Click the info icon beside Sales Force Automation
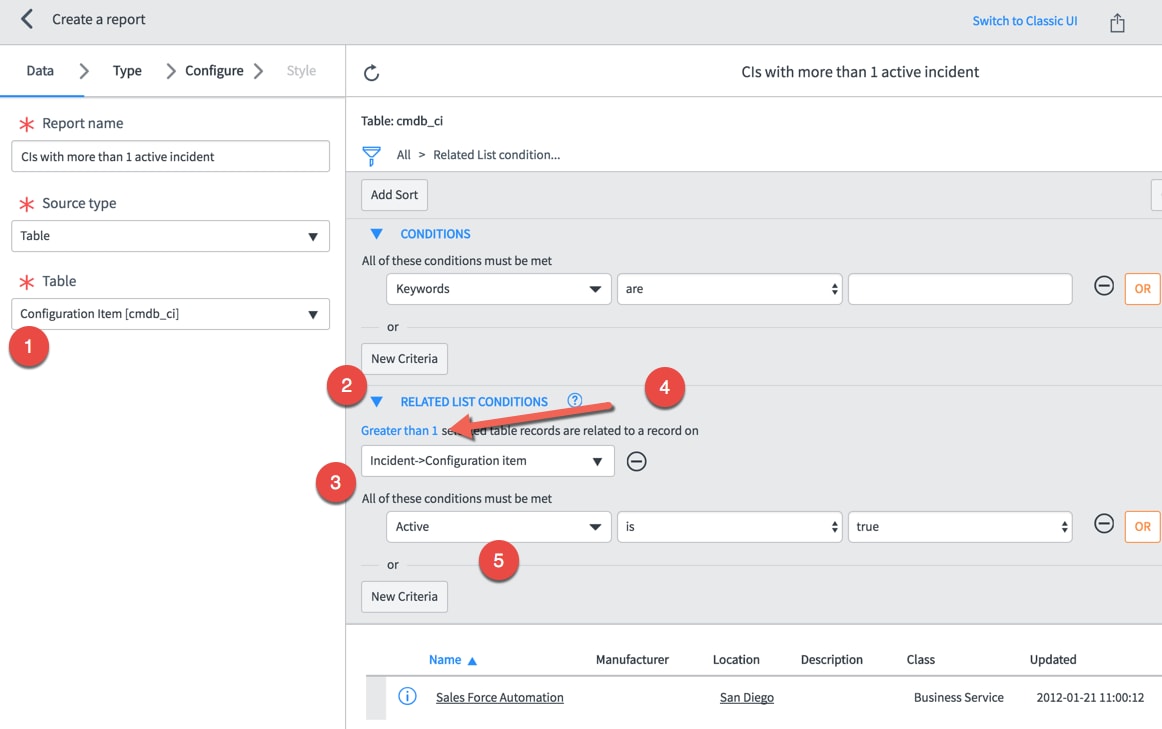Screen dimensions: 1162x729 (407, 697)
